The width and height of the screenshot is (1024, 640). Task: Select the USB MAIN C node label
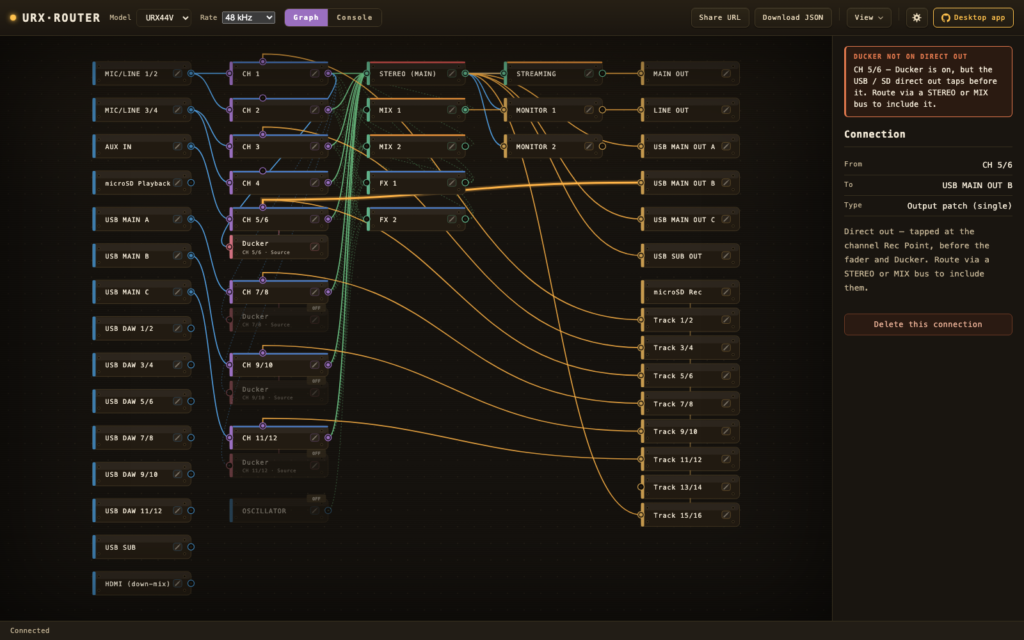(x=127, y=292)
